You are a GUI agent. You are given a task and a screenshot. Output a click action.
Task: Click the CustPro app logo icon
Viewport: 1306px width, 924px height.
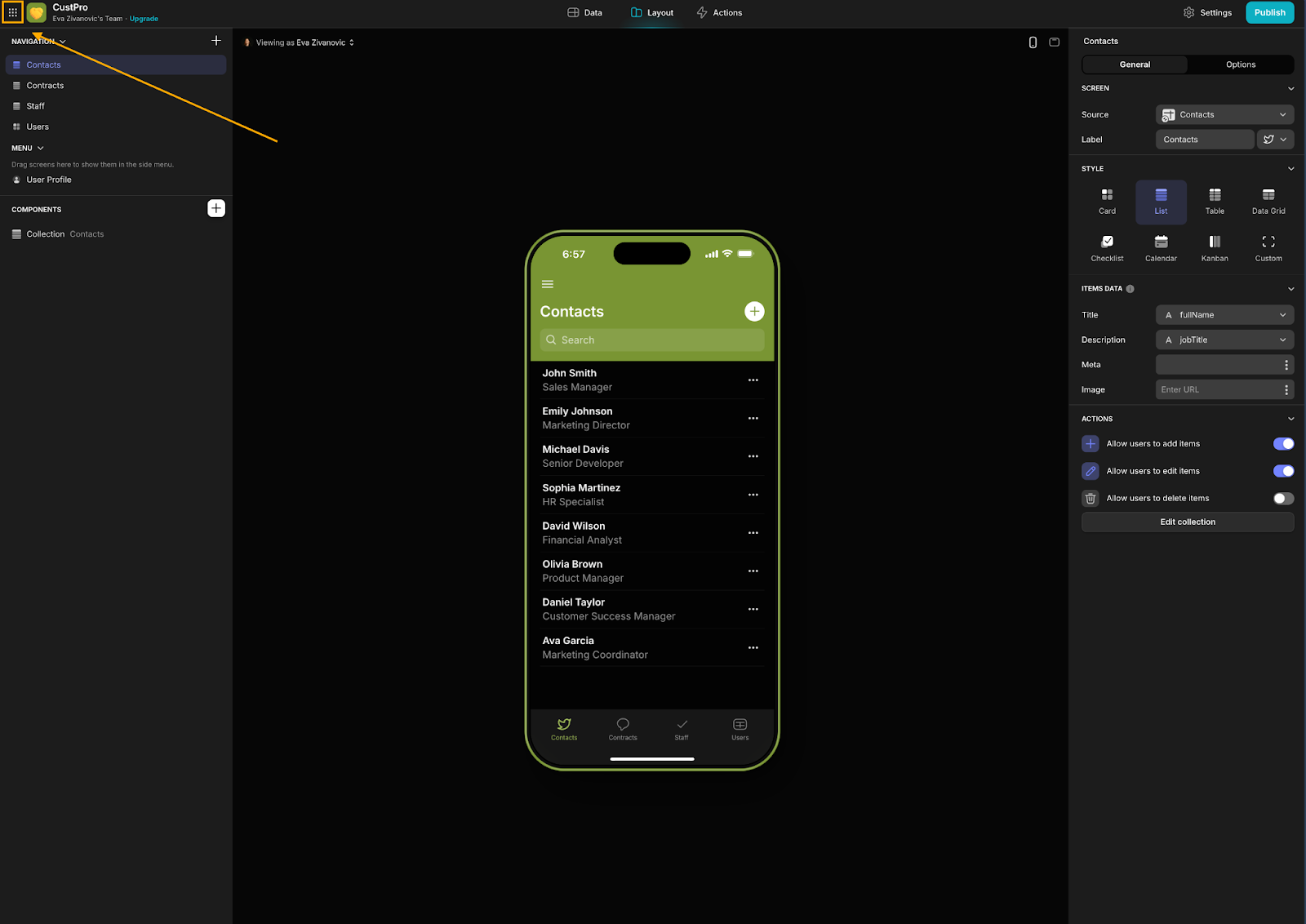click(x=37, y=12)
